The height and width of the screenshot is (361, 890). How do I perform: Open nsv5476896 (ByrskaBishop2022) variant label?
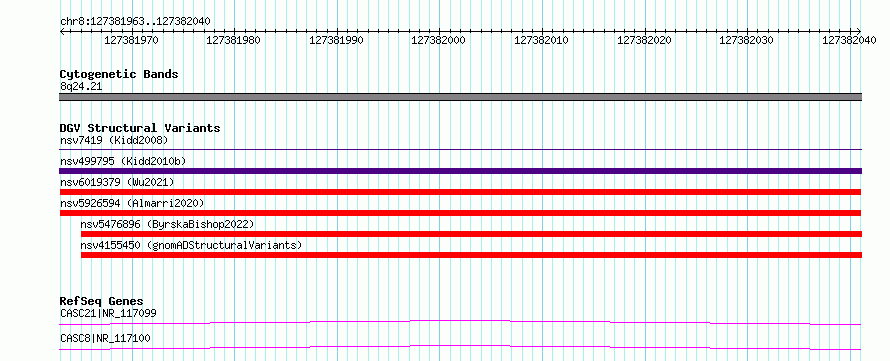click(167, 224)
